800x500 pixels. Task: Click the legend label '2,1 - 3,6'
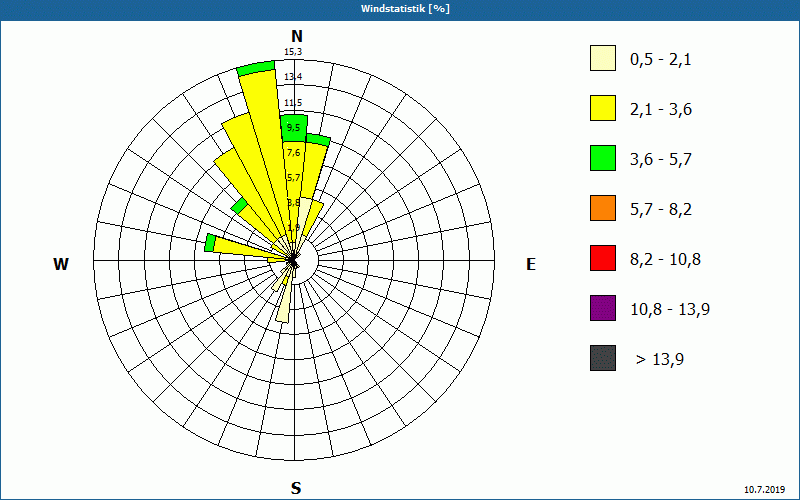click(x=661, y=110)
